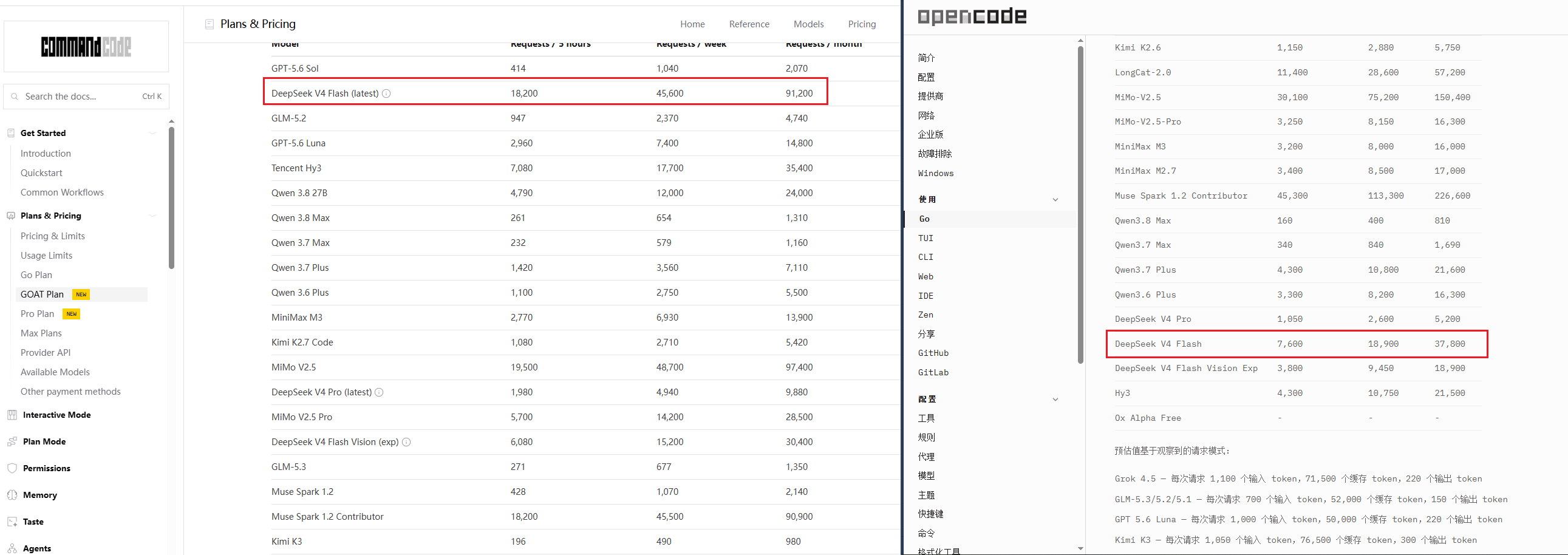Open Common Workflows in the sidebar
Screen dimensions: 1568x555
coord(62,192)
